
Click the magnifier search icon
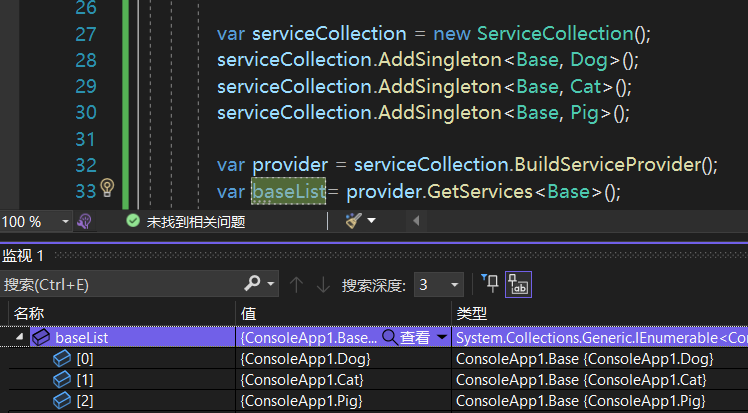click(252, 283)
